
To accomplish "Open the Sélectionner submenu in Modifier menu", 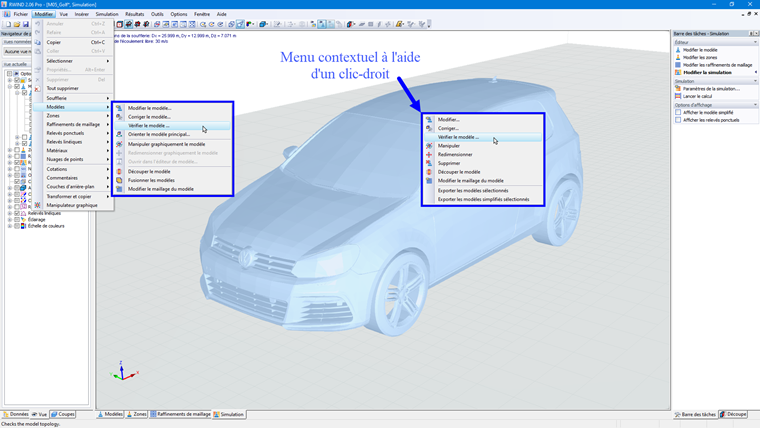I will coord(73,61).
